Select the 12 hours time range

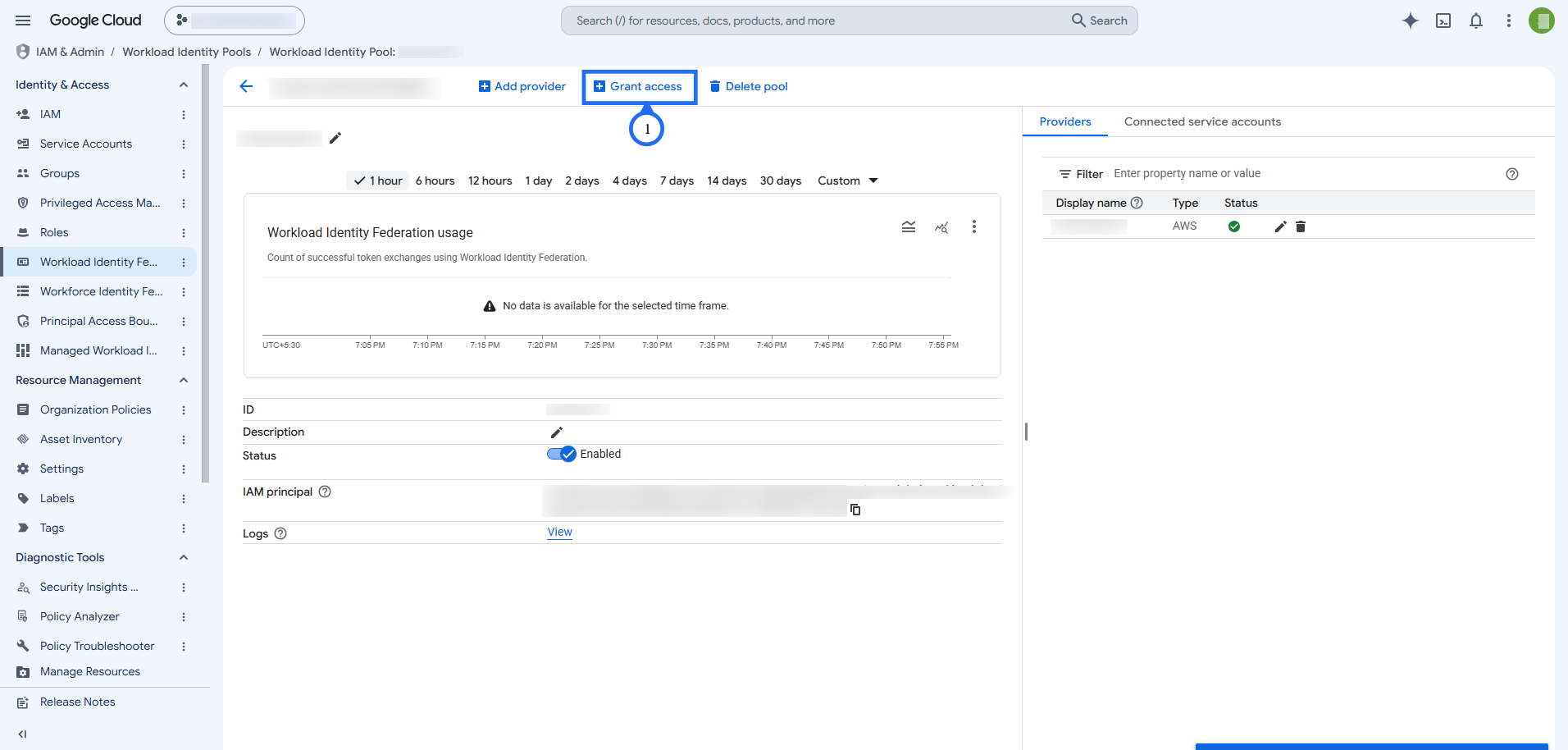[x=490, y=181]
